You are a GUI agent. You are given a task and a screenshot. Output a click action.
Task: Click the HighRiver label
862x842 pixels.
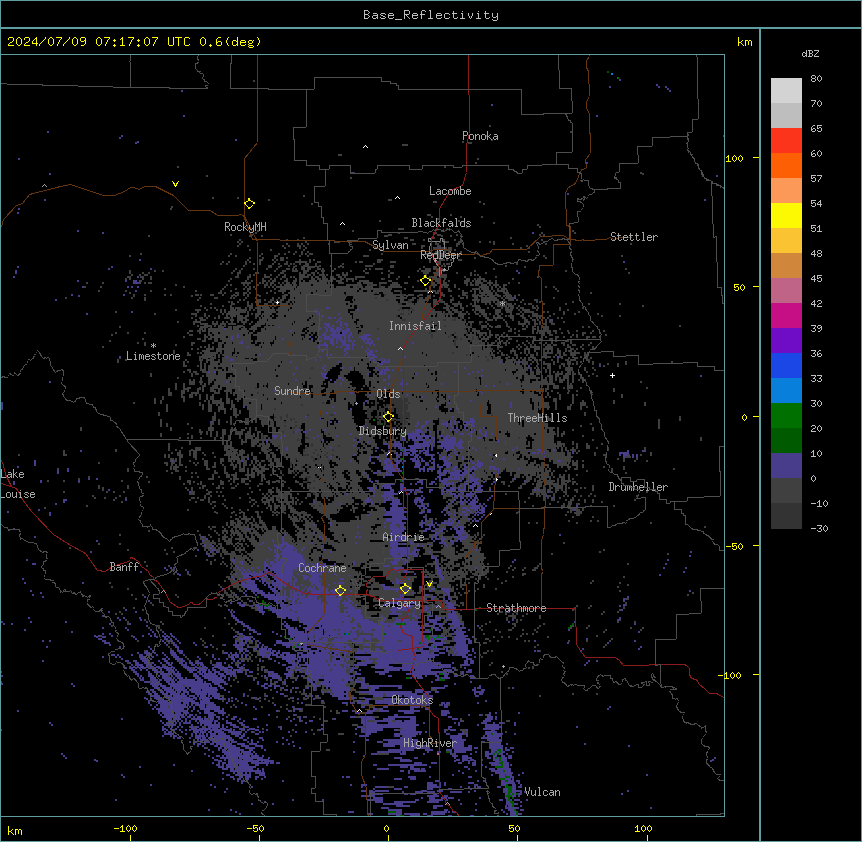click(430, 743)
